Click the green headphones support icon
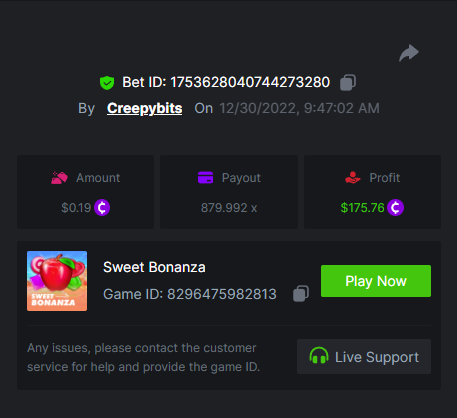The width and height of the screenshot is (457, 418). point(319,356)
